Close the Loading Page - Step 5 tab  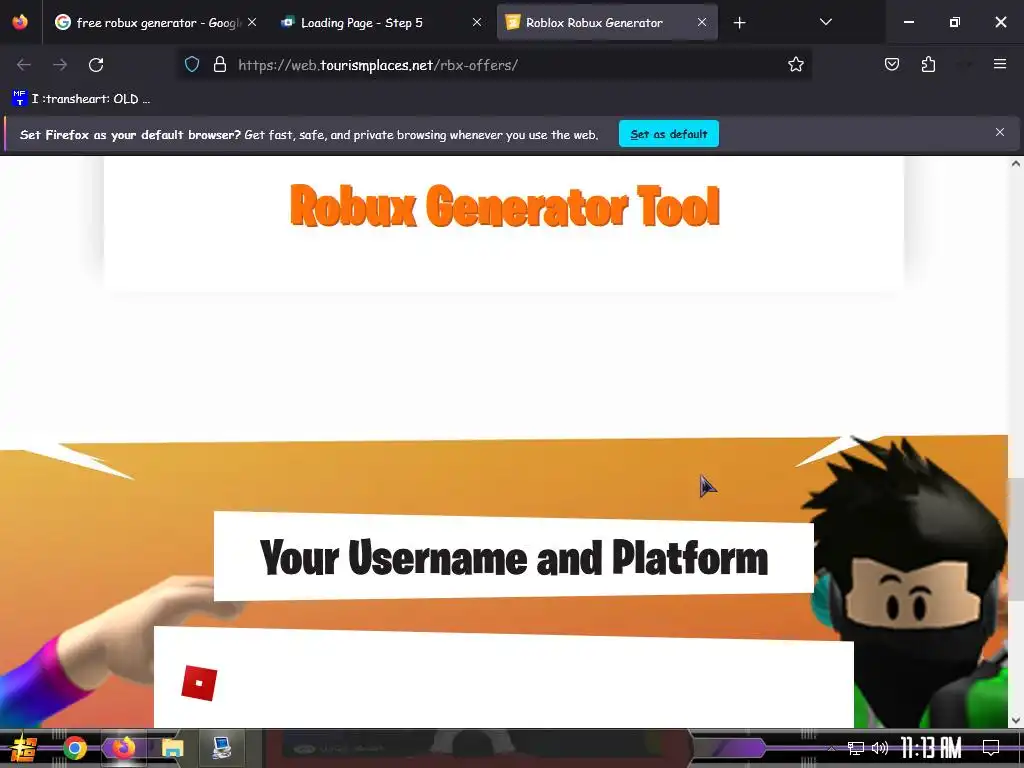click(477, 22)
